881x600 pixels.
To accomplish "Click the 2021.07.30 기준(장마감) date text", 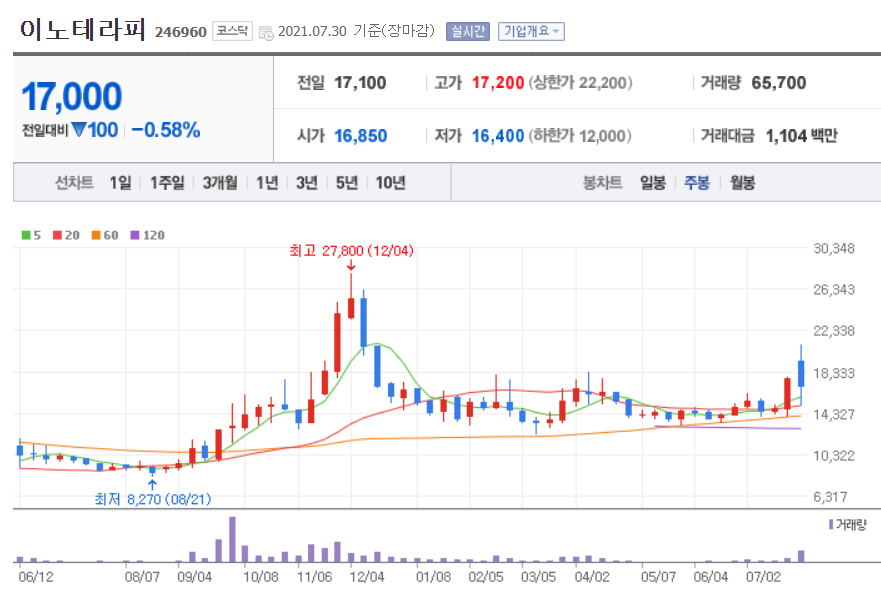I will pos(357,31).
